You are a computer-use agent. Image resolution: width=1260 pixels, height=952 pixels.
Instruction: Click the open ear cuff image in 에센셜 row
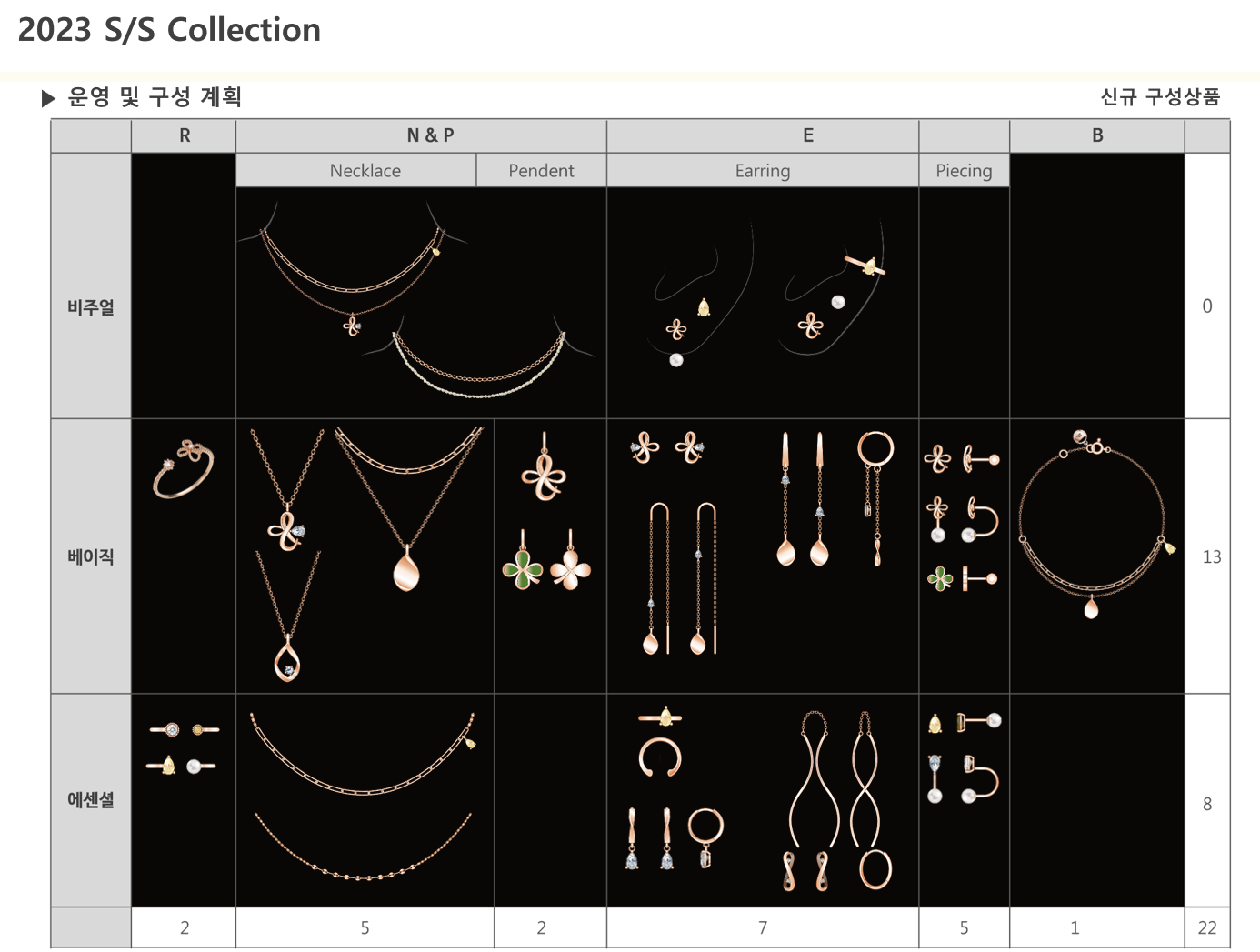659,757
